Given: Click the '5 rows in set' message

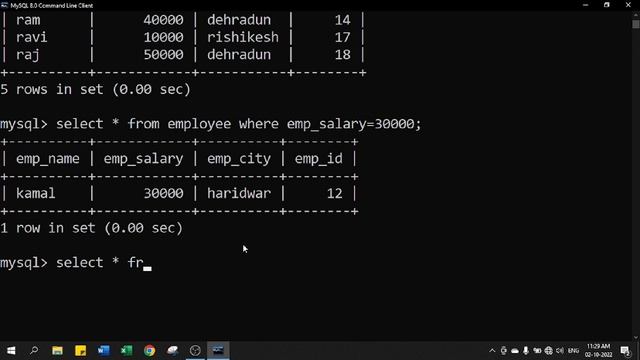Looking at the screenshot, I should [x=96, y=89].
